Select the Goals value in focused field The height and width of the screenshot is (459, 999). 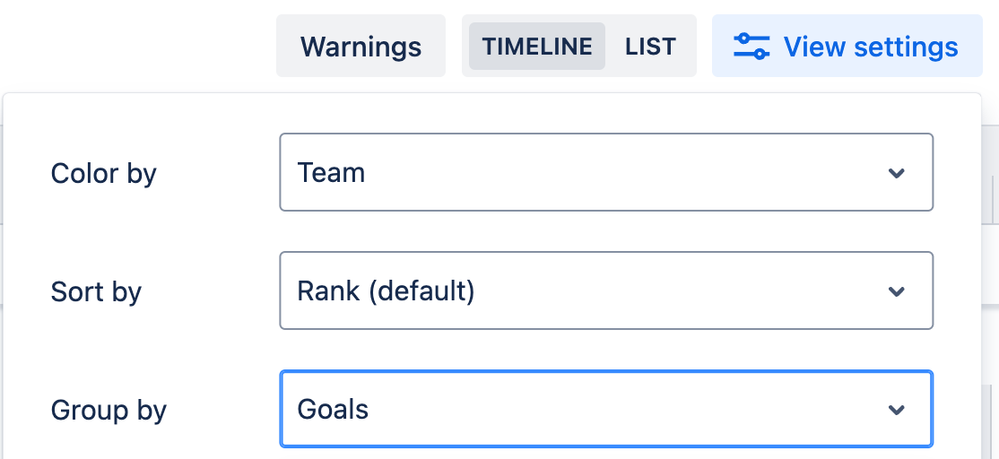(x=333, y=409)
